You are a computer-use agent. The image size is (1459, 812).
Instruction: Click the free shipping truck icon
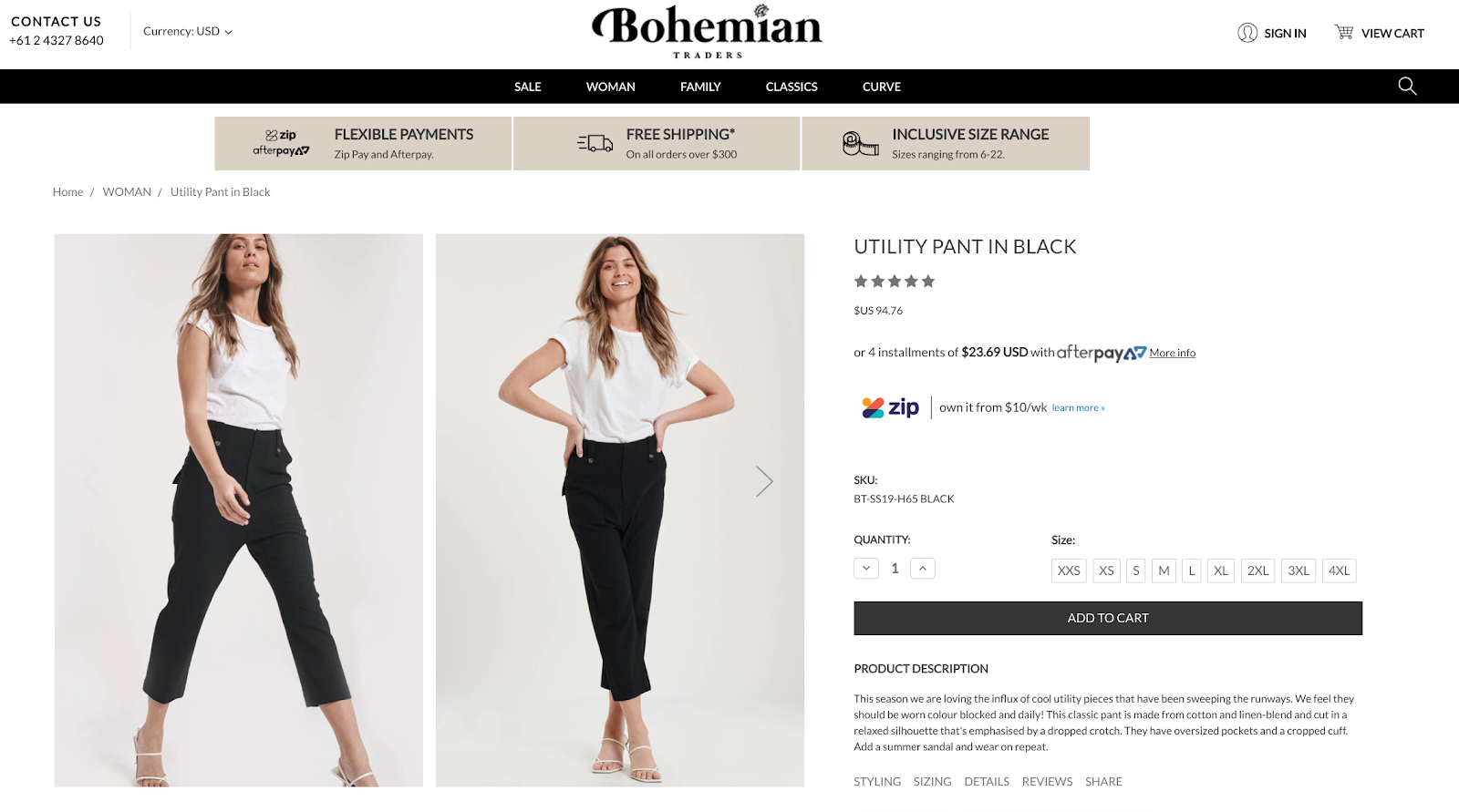pyautogui.click(x=595, y=143)
